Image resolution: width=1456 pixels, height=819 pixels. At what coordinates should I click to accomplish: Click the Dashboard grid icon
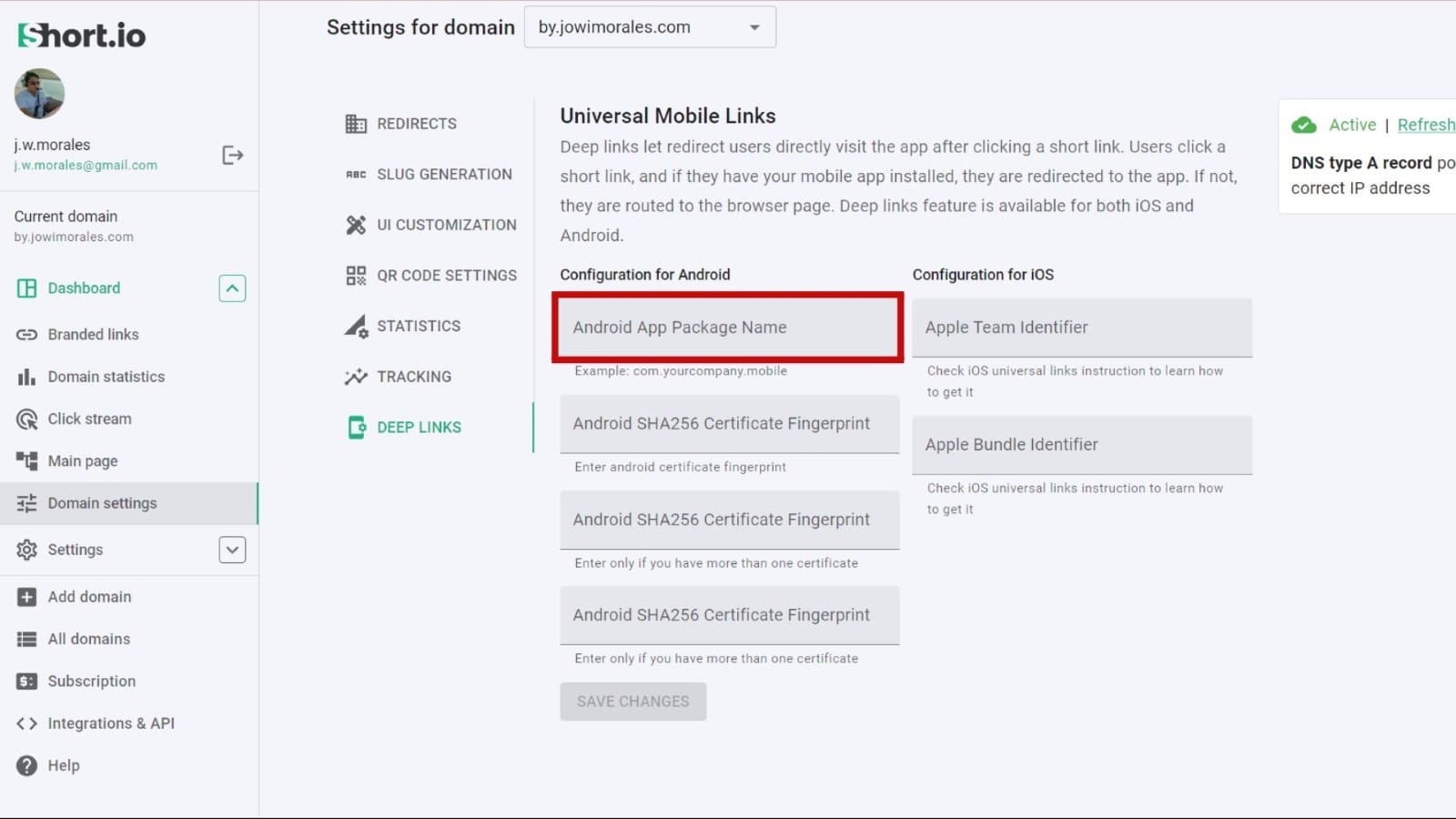tap(26, 288)
